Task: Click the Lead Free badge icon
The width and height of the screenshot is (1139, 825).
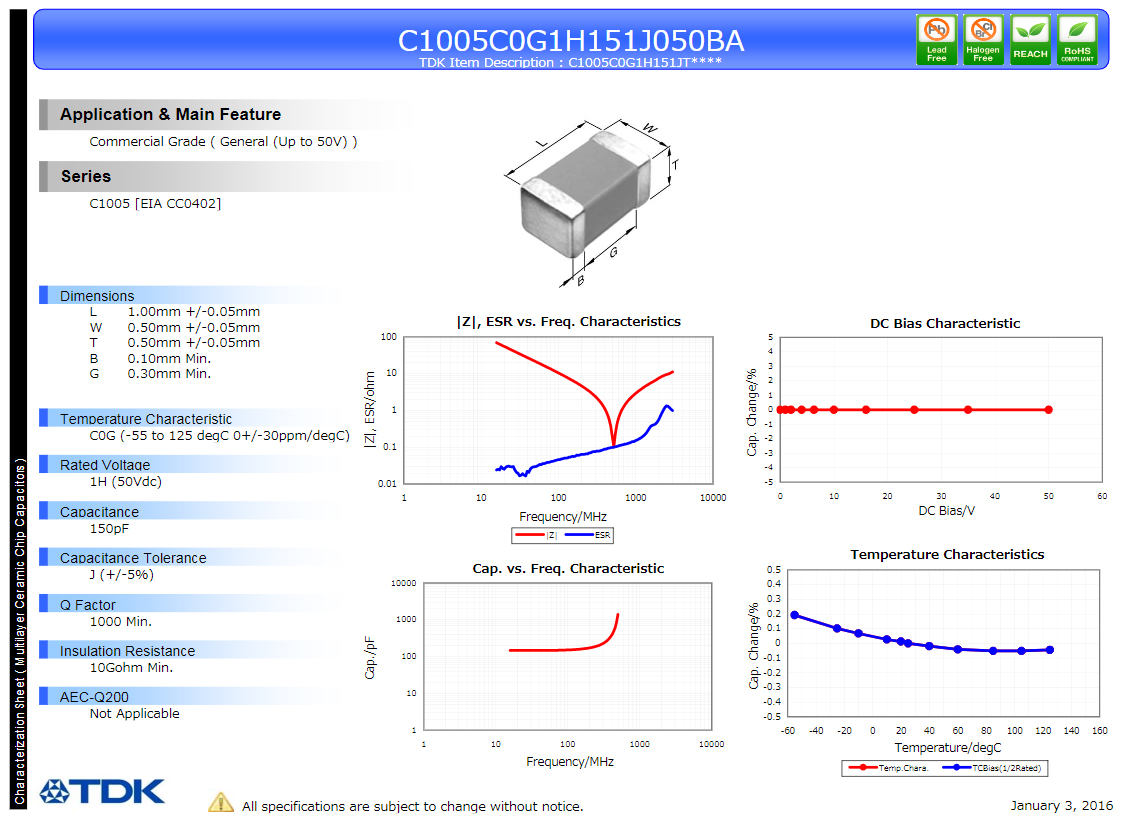Action: pos(936,40)
